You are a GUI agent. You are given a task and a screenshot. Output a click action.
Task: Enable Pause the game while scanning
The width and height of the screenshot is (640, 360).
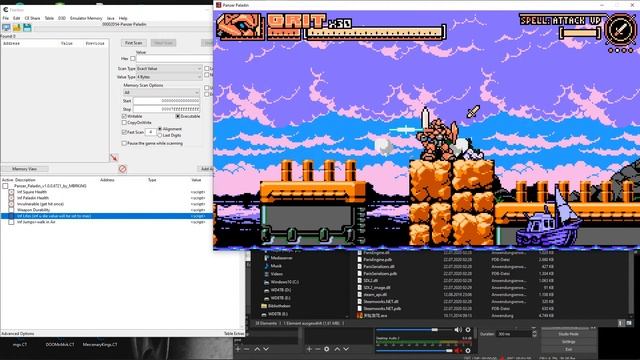pyautogui.click(x=124, y=143)
